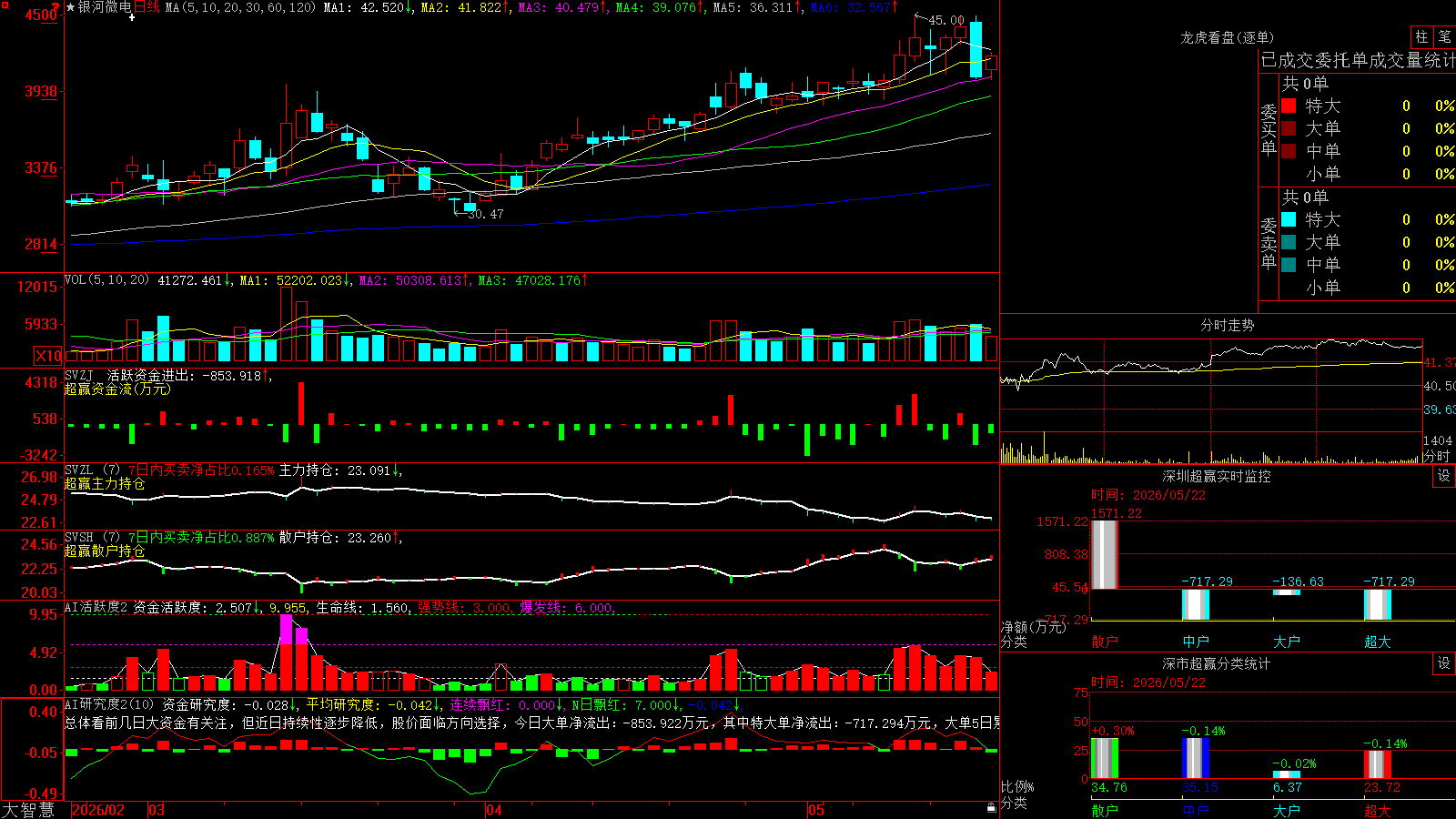Switch 龙虎看盘 to 柱 bar view
1456x819 pixels.
1421,37
